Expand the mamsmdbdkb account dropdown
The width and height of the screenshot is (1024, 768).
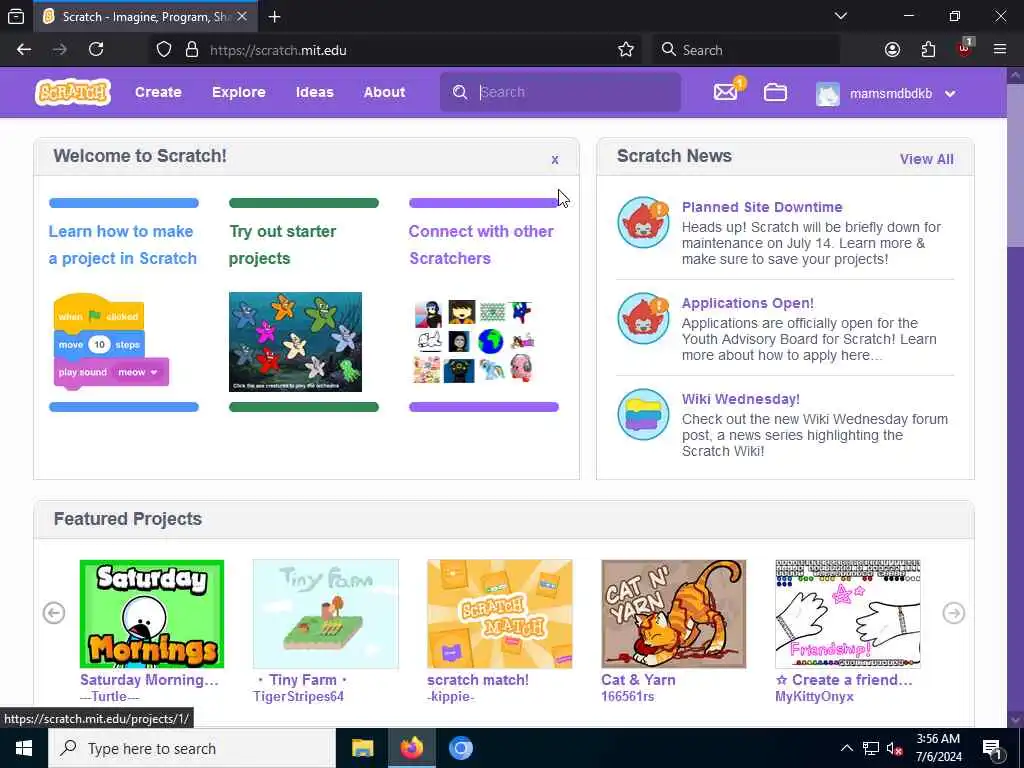pos(950,94)
